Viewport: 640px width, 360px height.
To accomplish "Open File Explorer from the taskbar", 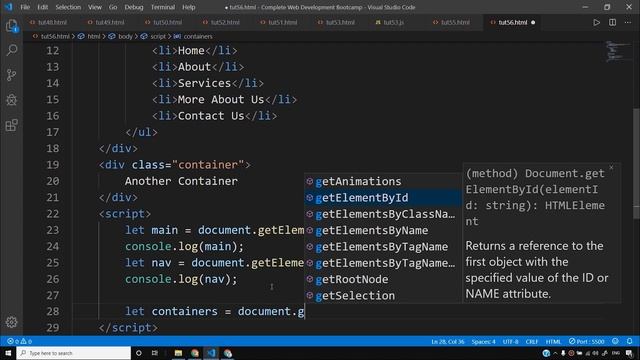I will pos(178,353).
